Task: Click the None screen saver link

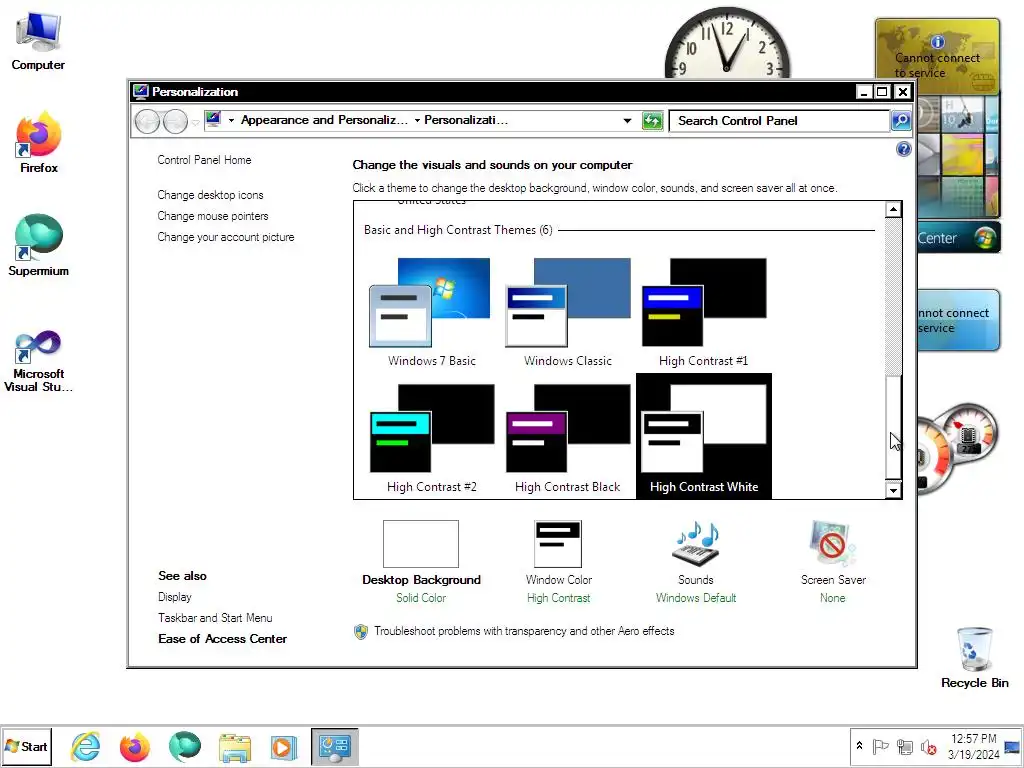Action: pyautogui.click(x=833, y=598)
